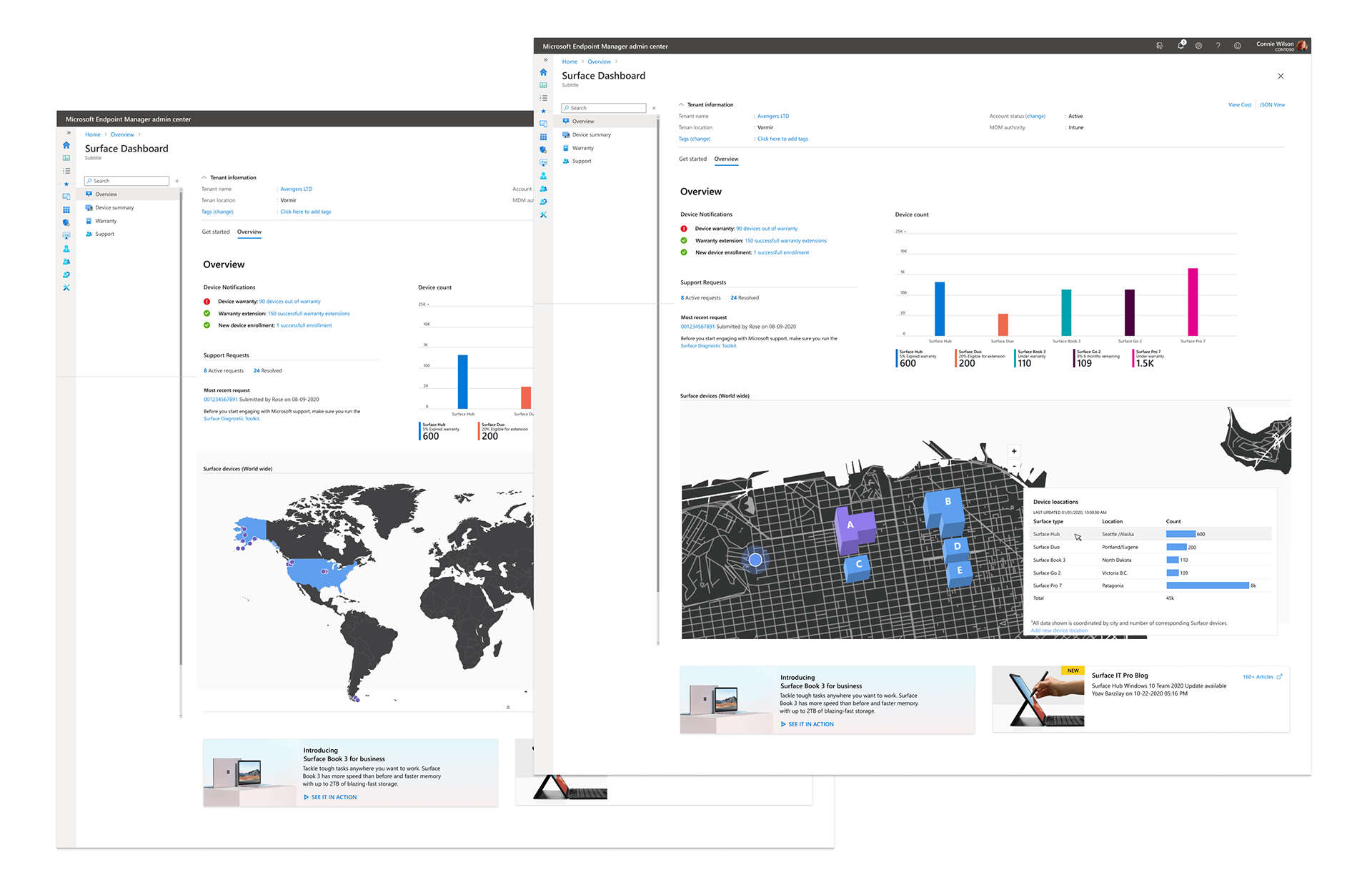The height and width of the screenshot is (880, 1372).
Task: Open 90 devices out of warranty link, front window
Action: (x=767, y=229)
